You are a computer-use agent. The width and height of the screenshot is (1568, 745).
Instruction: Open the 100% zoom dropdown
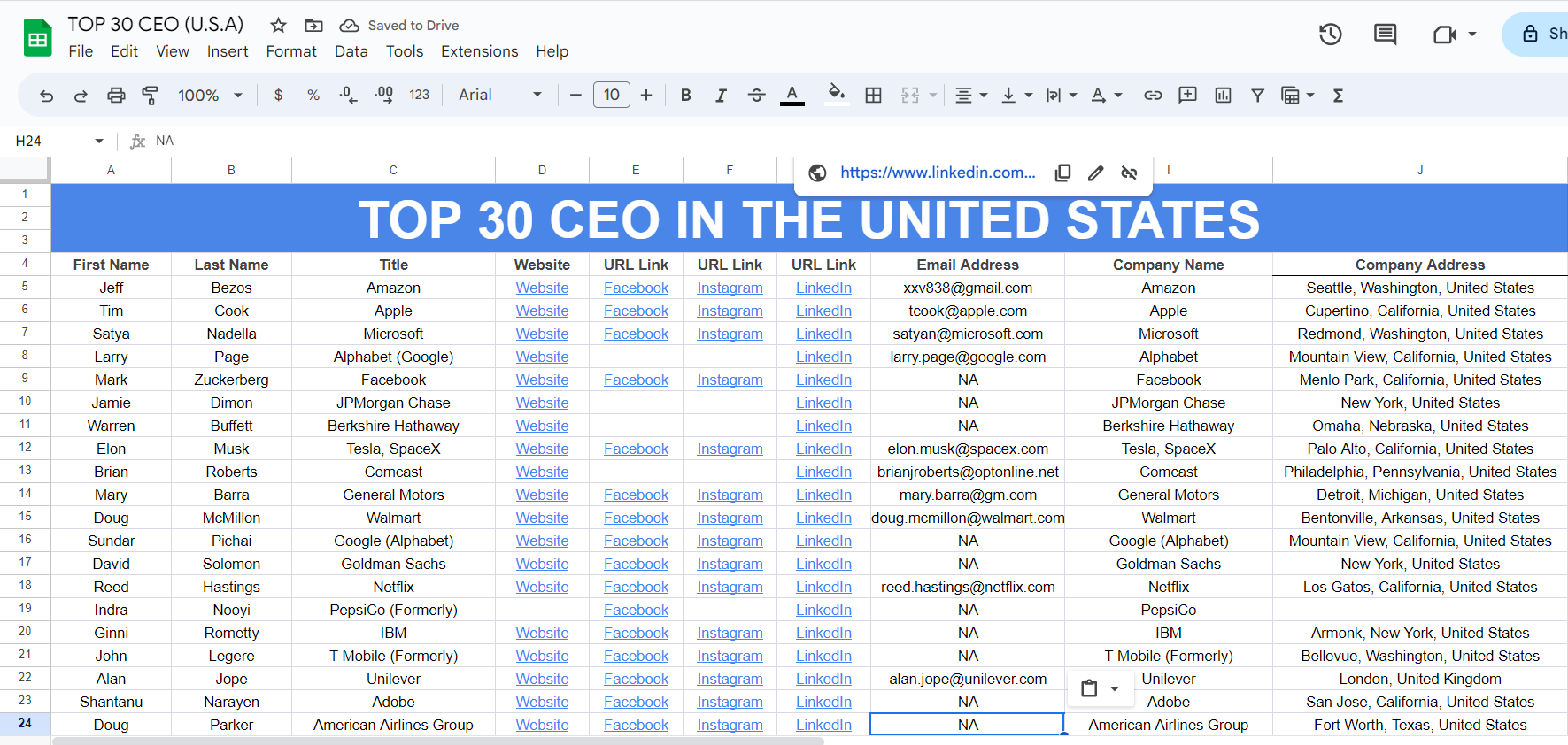pyautogui.click(x=210, y=95)
